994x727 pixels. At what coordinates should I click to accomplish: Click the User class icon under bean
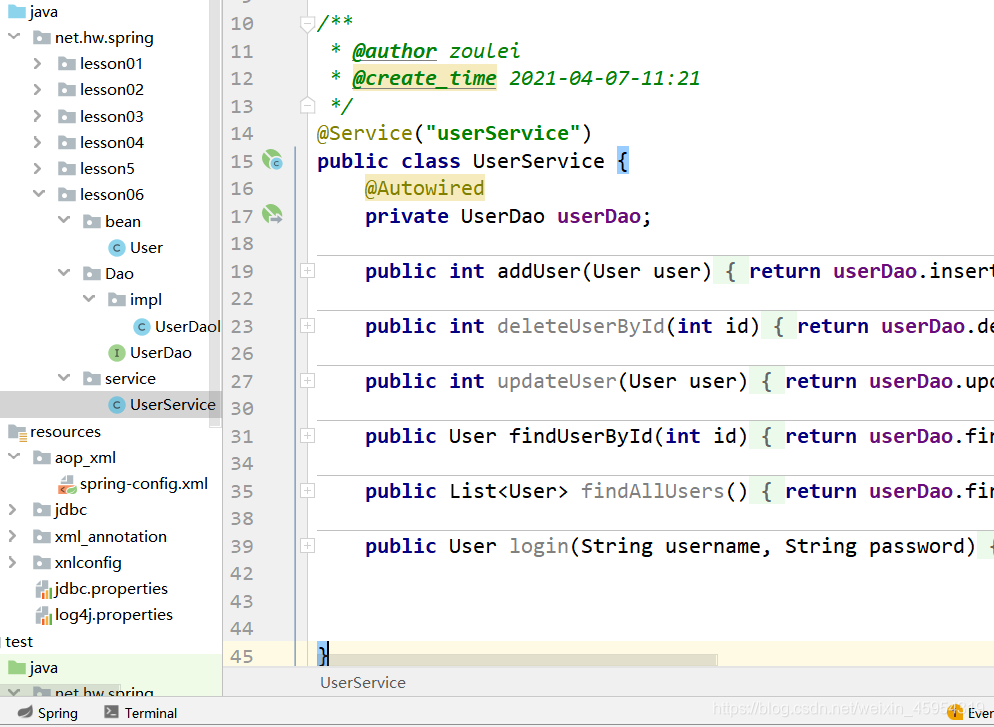[x=117, y=248]
